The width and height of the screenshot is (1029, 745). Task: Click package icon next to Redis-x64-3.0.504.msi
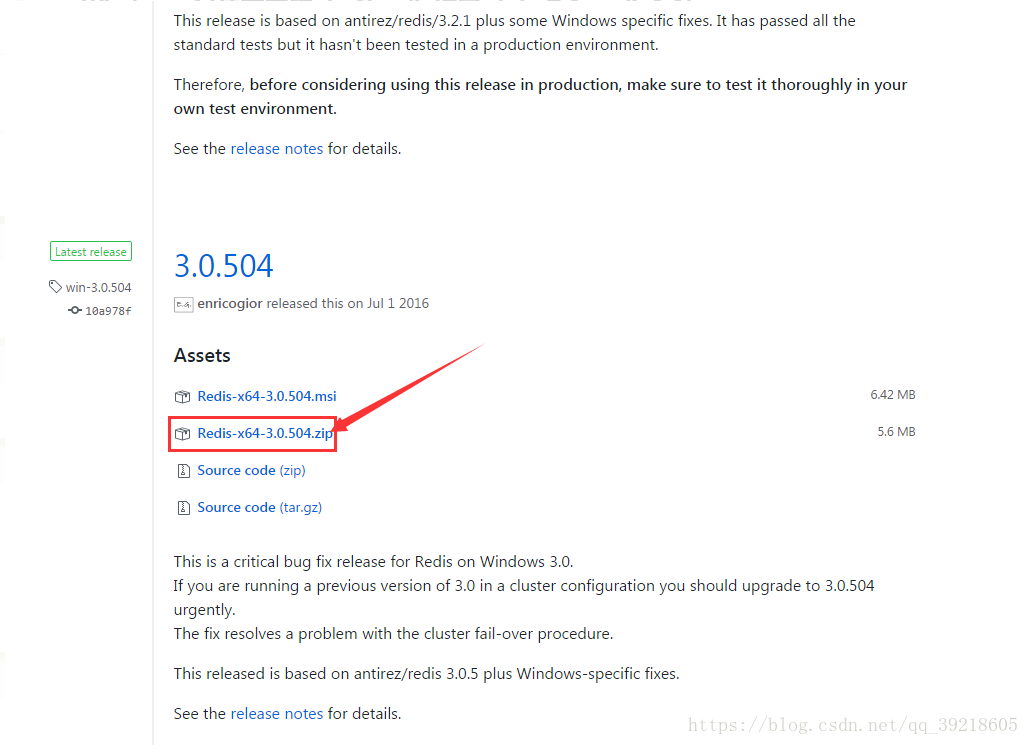click(x=182, y=396)
